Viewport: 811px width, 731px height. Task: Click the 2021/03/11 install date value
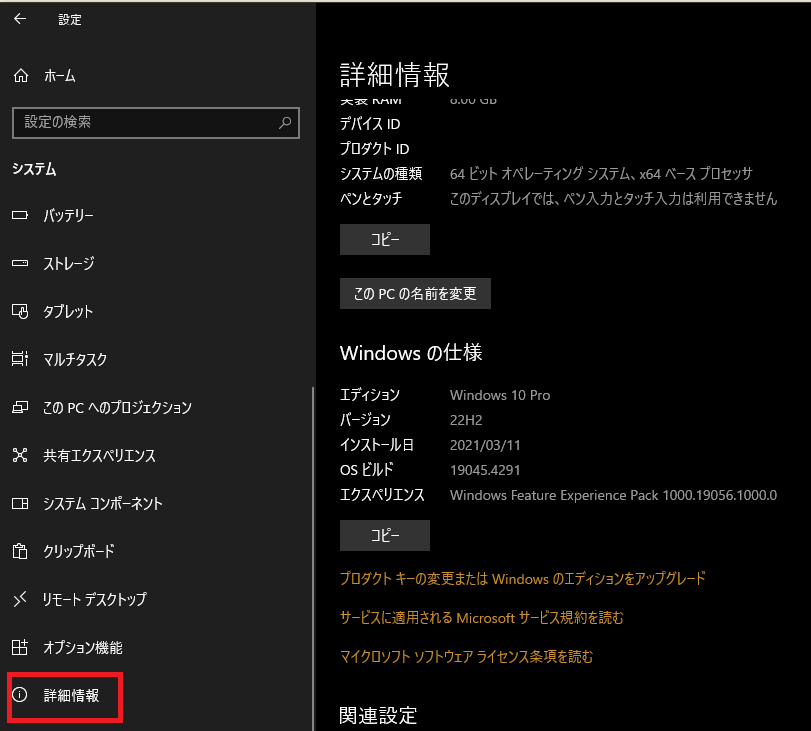(x=485, y=445)
